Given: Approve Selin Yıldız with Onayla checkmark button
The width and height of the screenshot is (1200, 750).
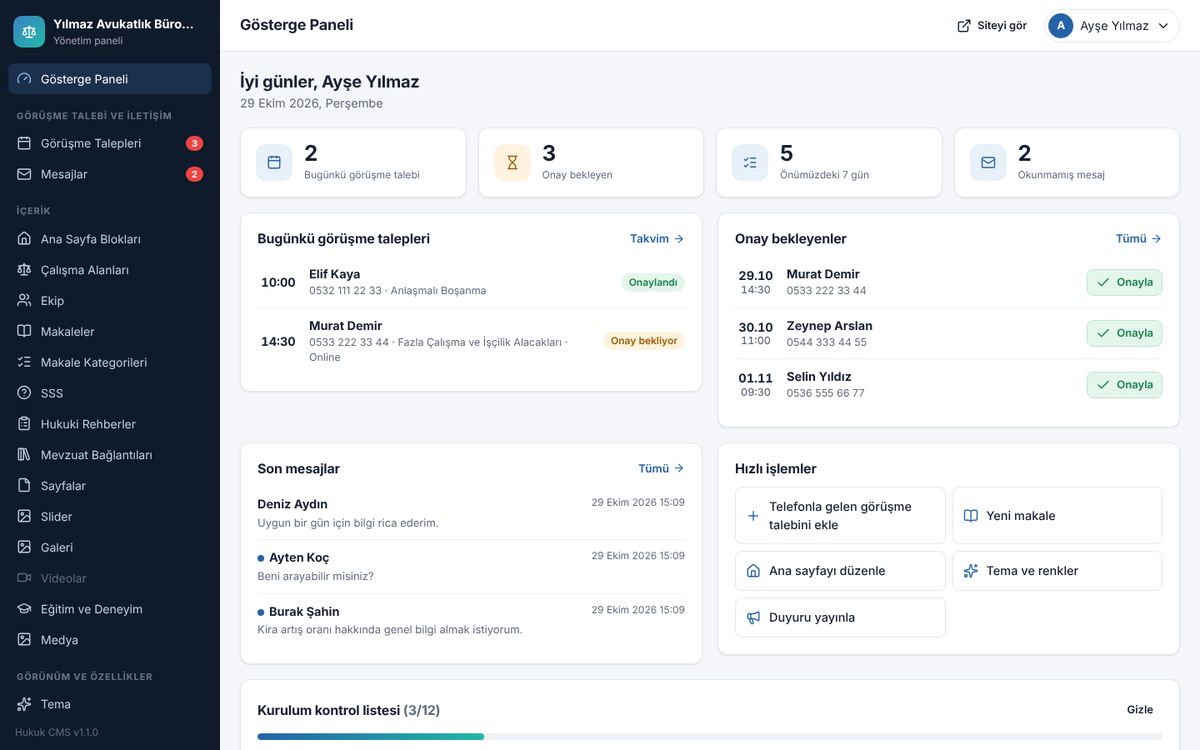Looking at the screenshot, I should pyautogui.click(x=1124, y=385).
